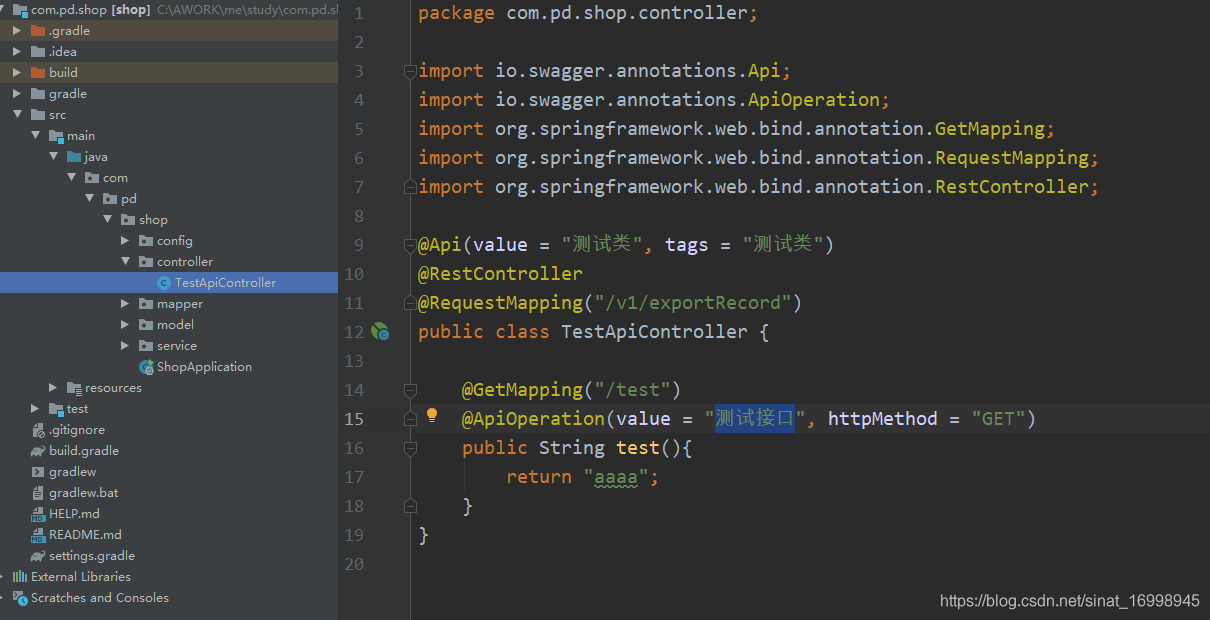Click the TestApiController class name in code
The width and height of the screenshot is (1210, 620).
(654, 332)
